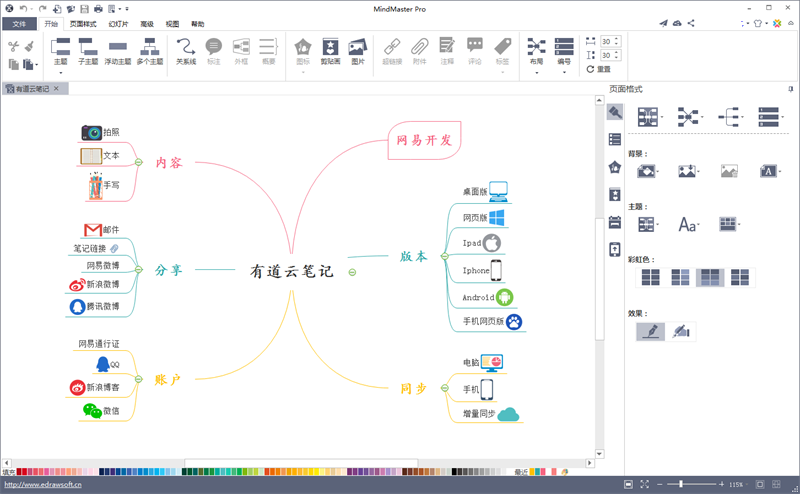
Task: Insert a 概要 summary
Action: pos(268,52)
